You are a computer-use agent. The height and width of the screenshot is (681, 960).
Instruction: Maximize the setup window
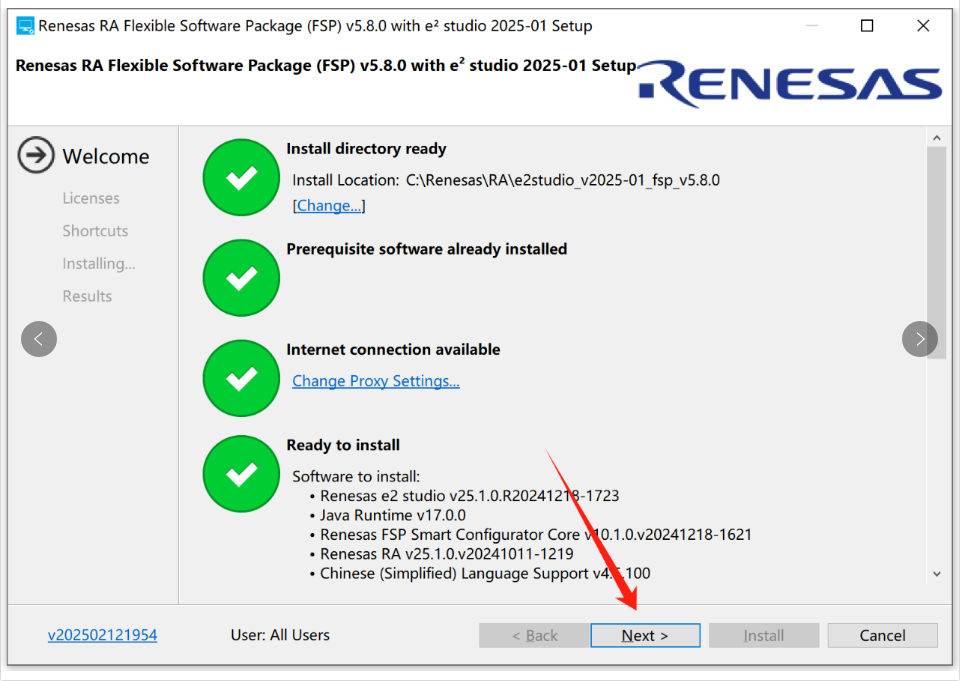point(867,26)
